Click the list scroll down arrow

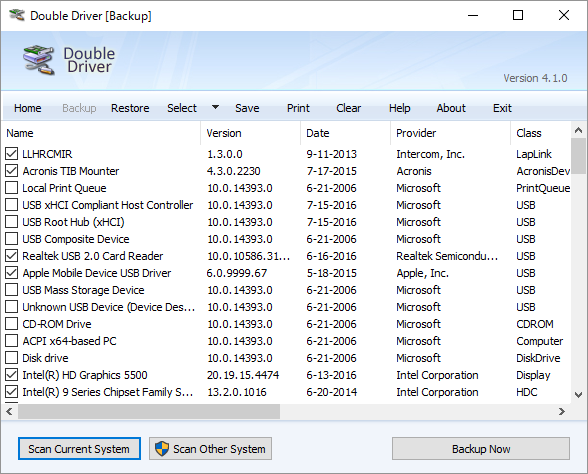click(x=578, y=394)
